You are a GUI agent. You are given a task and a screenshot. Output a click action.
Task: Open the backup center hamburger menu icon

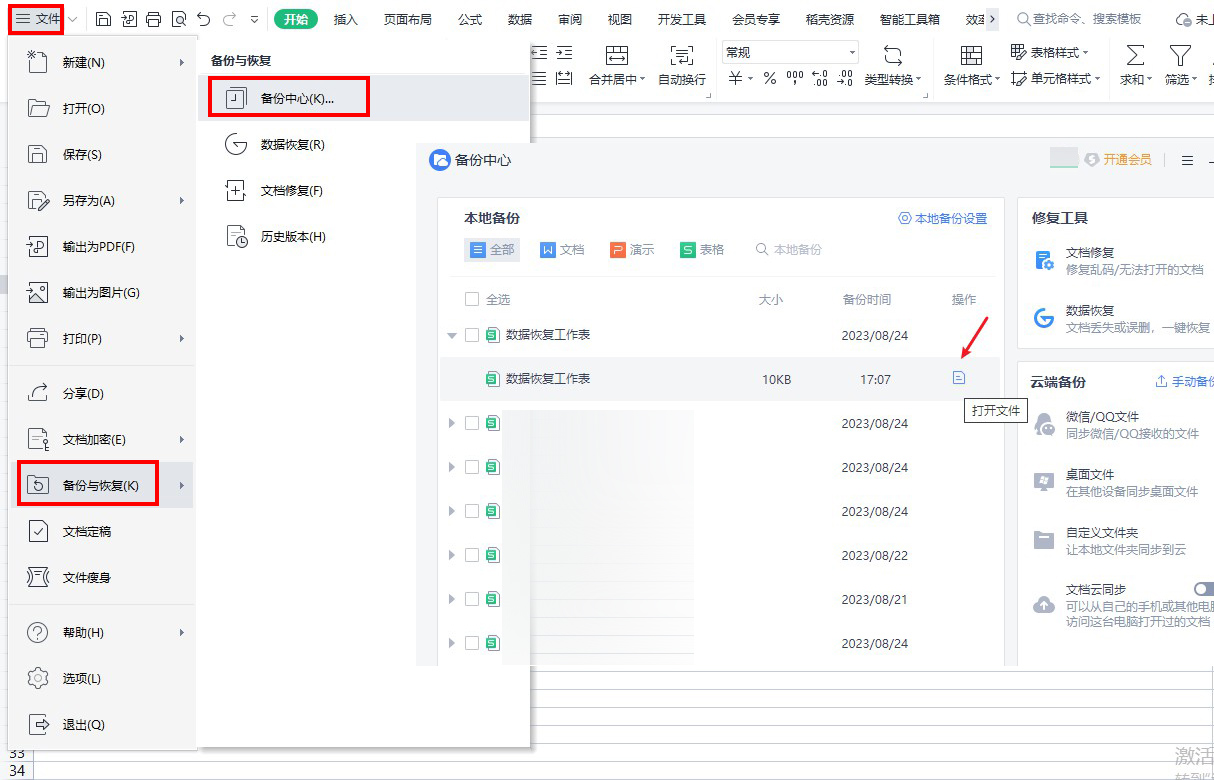click(x=1187, y=160)
